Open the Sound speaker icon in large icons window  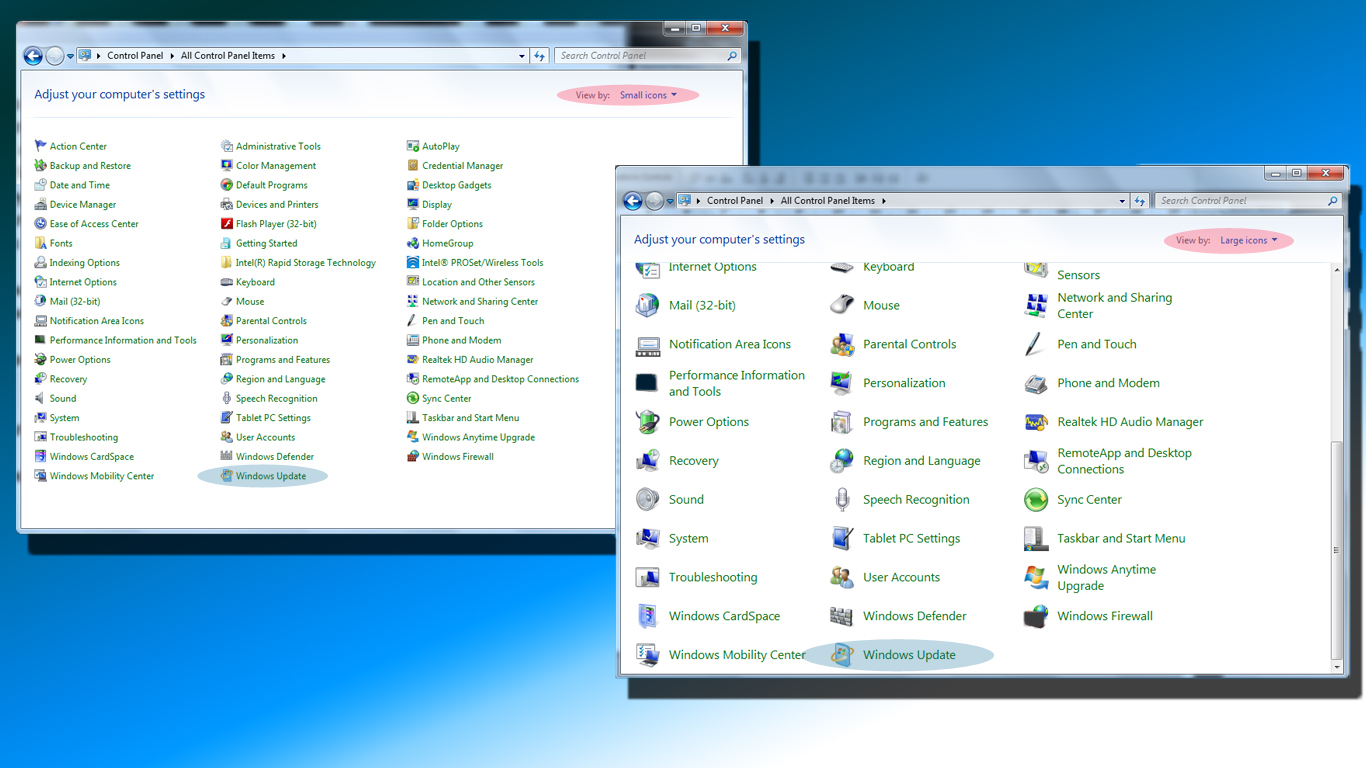click(648, 499)
